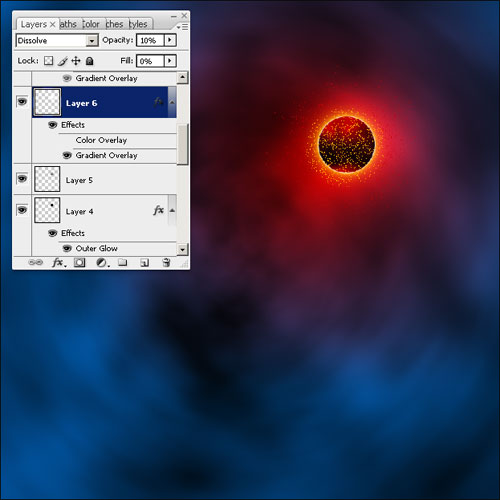Hide Layer 6 visibility eye

click(22, 101)
